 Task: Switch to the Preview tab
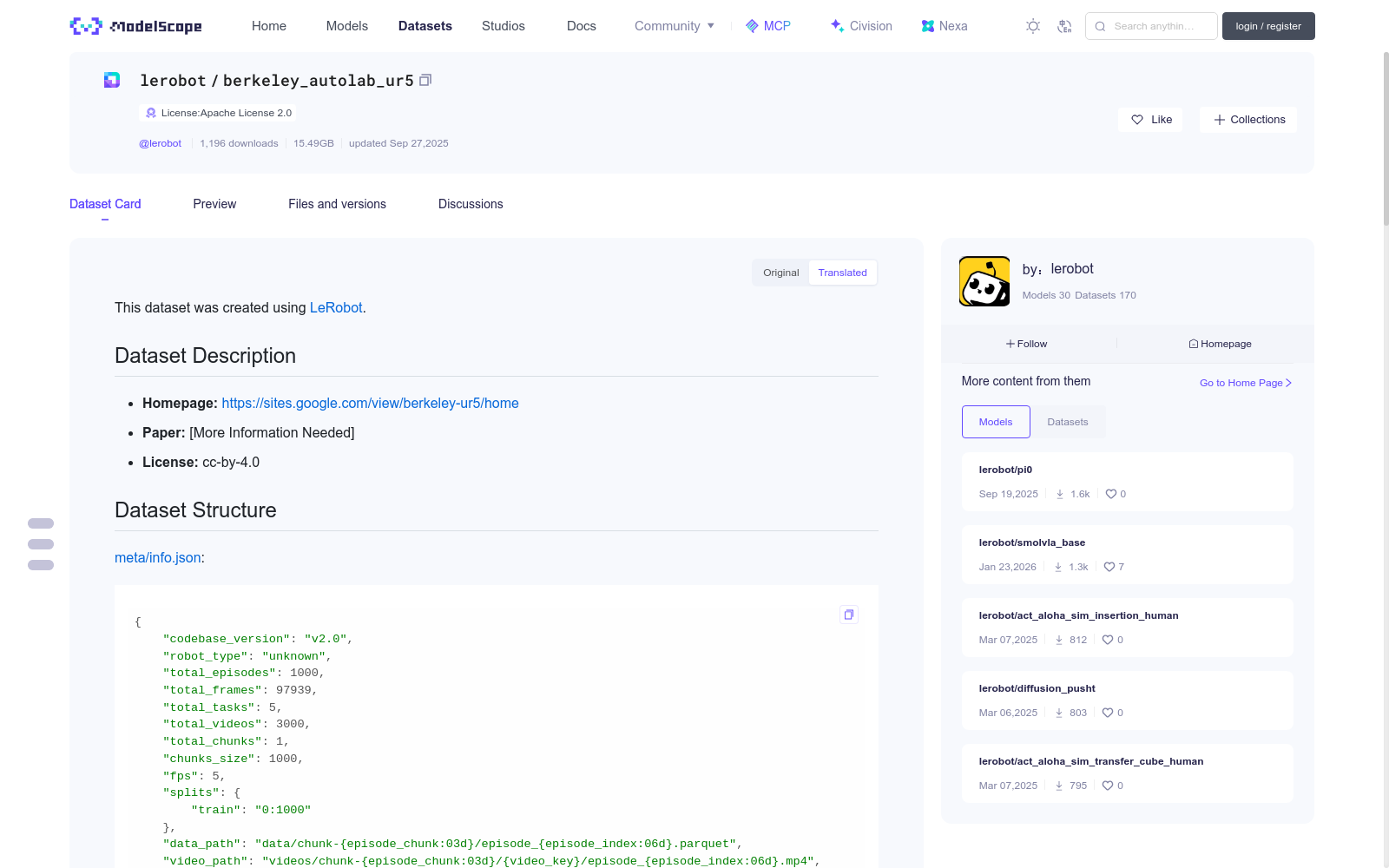tap(214, 204)
